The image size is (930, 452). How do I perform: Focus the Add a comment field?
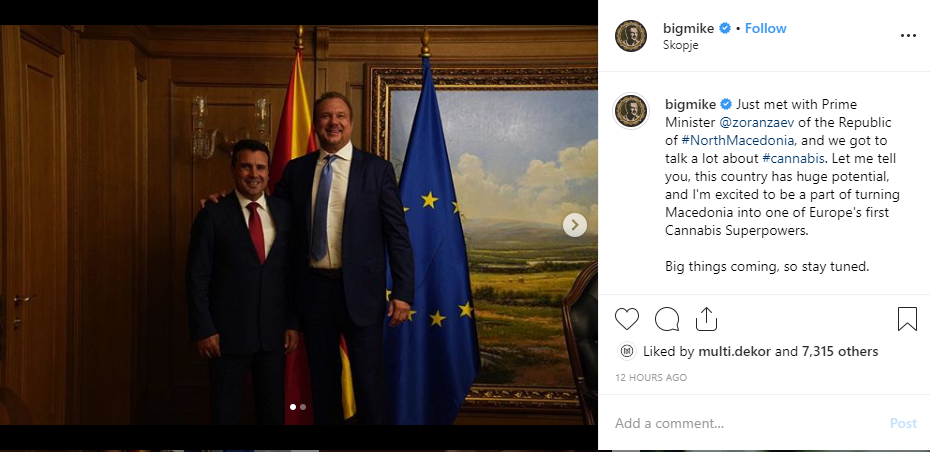(x=747, y=423)
